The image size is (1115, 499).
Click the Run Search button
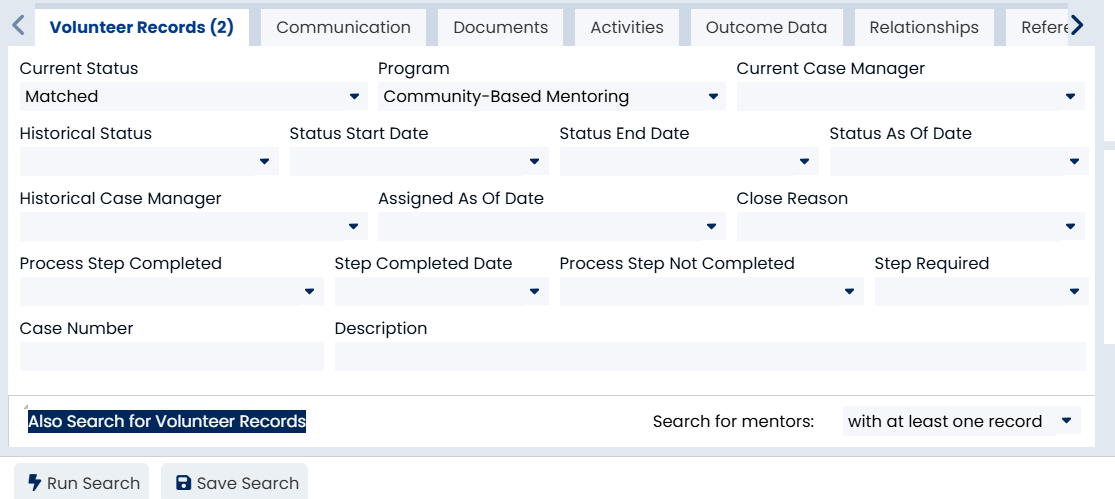[x=82, y=483]
